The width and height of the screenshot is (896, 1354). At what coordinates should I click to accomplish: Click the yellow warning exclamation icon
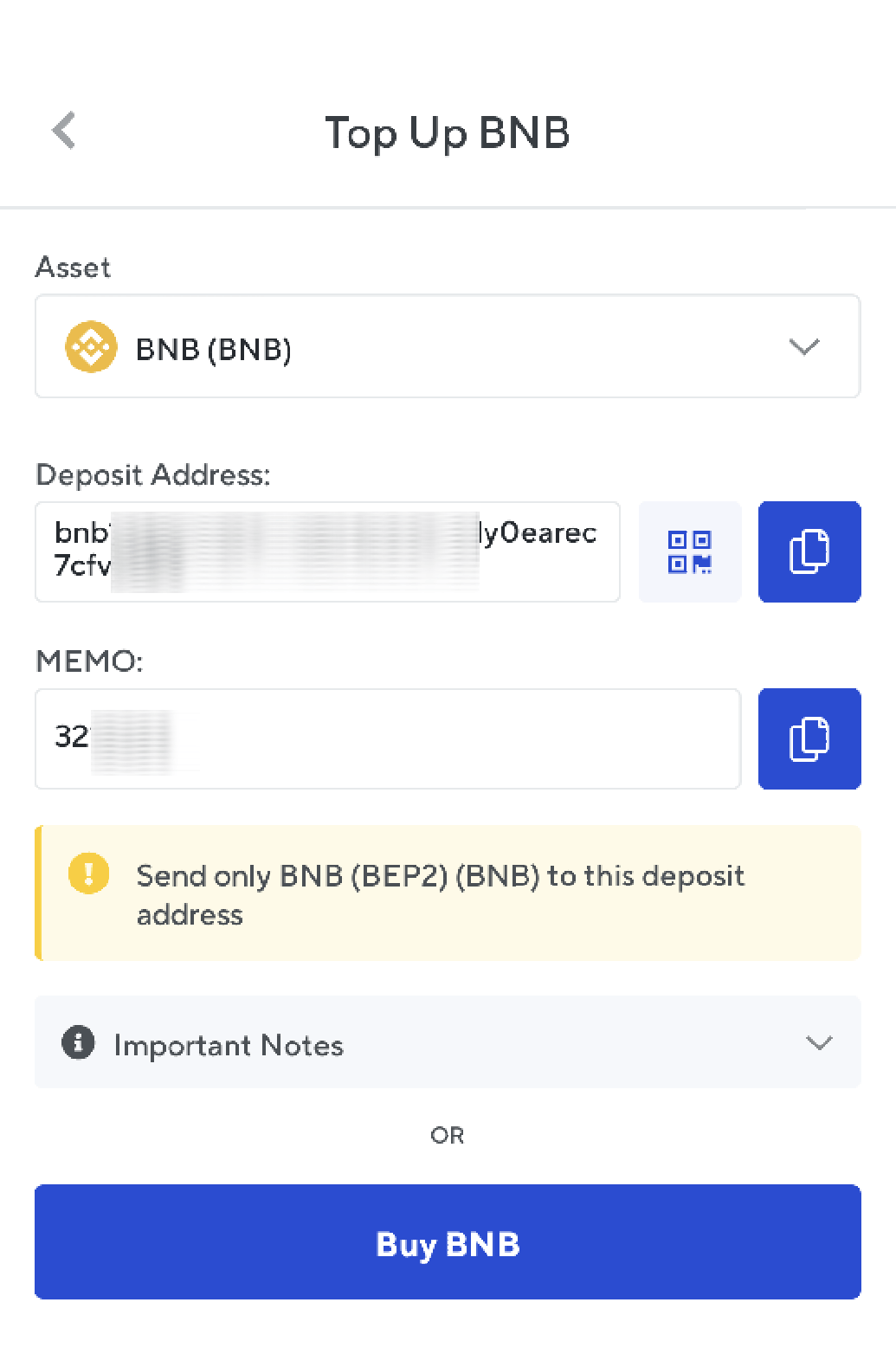(89, 873)
